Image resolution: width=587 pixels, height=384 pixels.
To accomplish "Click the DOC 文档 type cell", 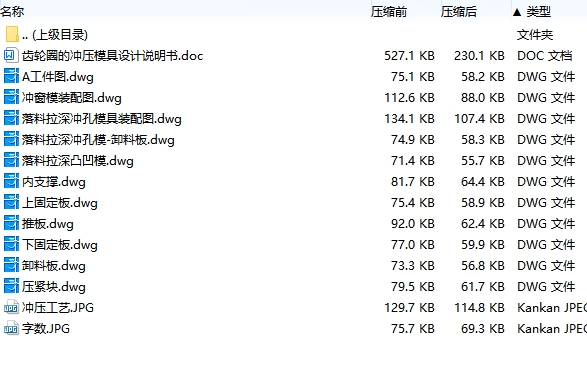I will coord(545,56).
